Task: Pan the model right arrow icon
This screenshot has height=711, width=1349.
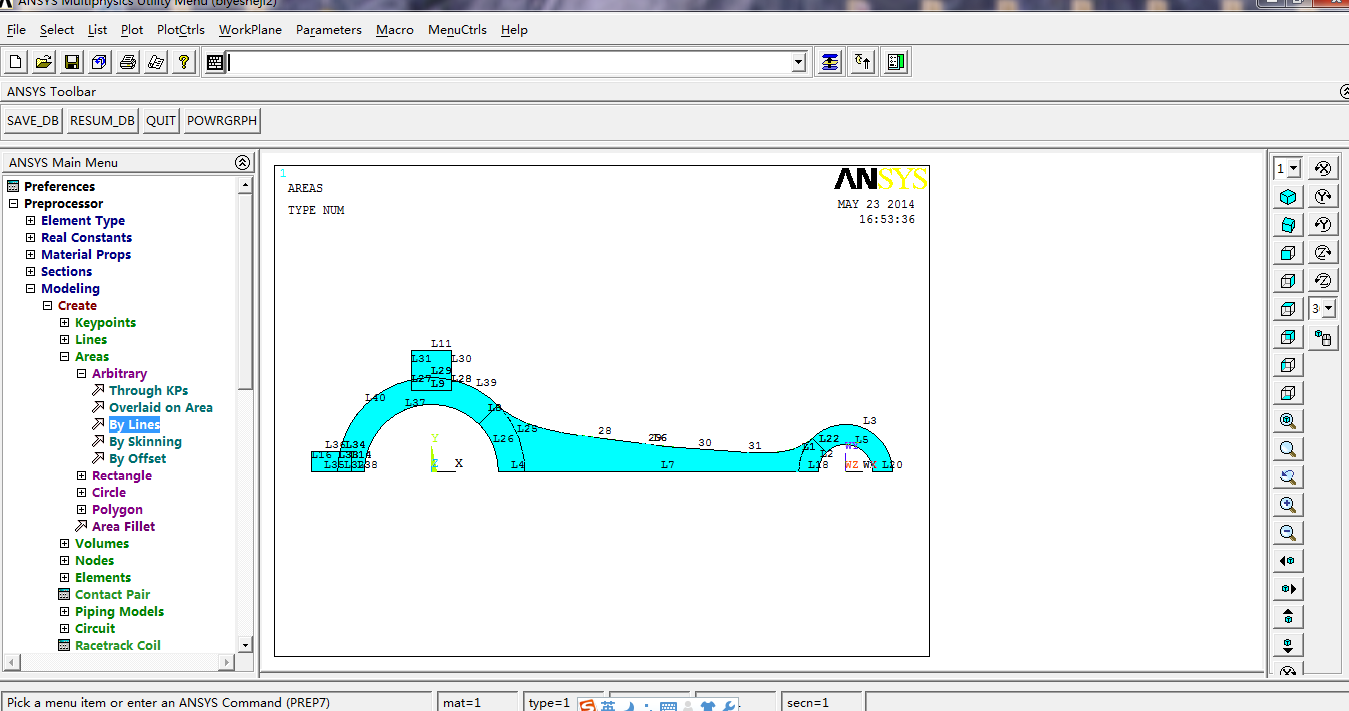Action: 1289,589
